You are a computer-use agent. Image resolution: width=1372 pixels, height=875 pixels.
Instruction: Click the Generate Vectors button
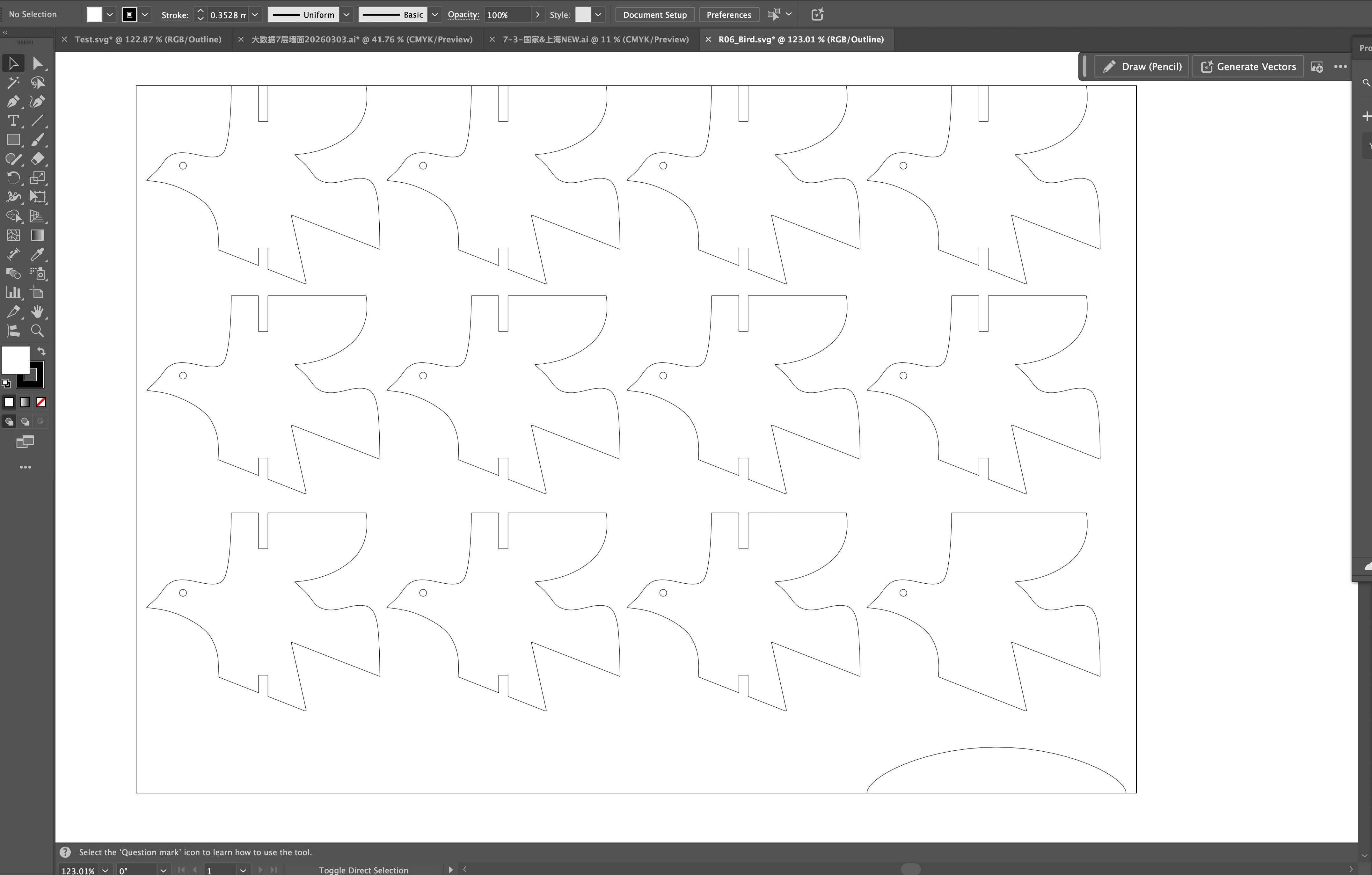click(x=1247, y=66)
